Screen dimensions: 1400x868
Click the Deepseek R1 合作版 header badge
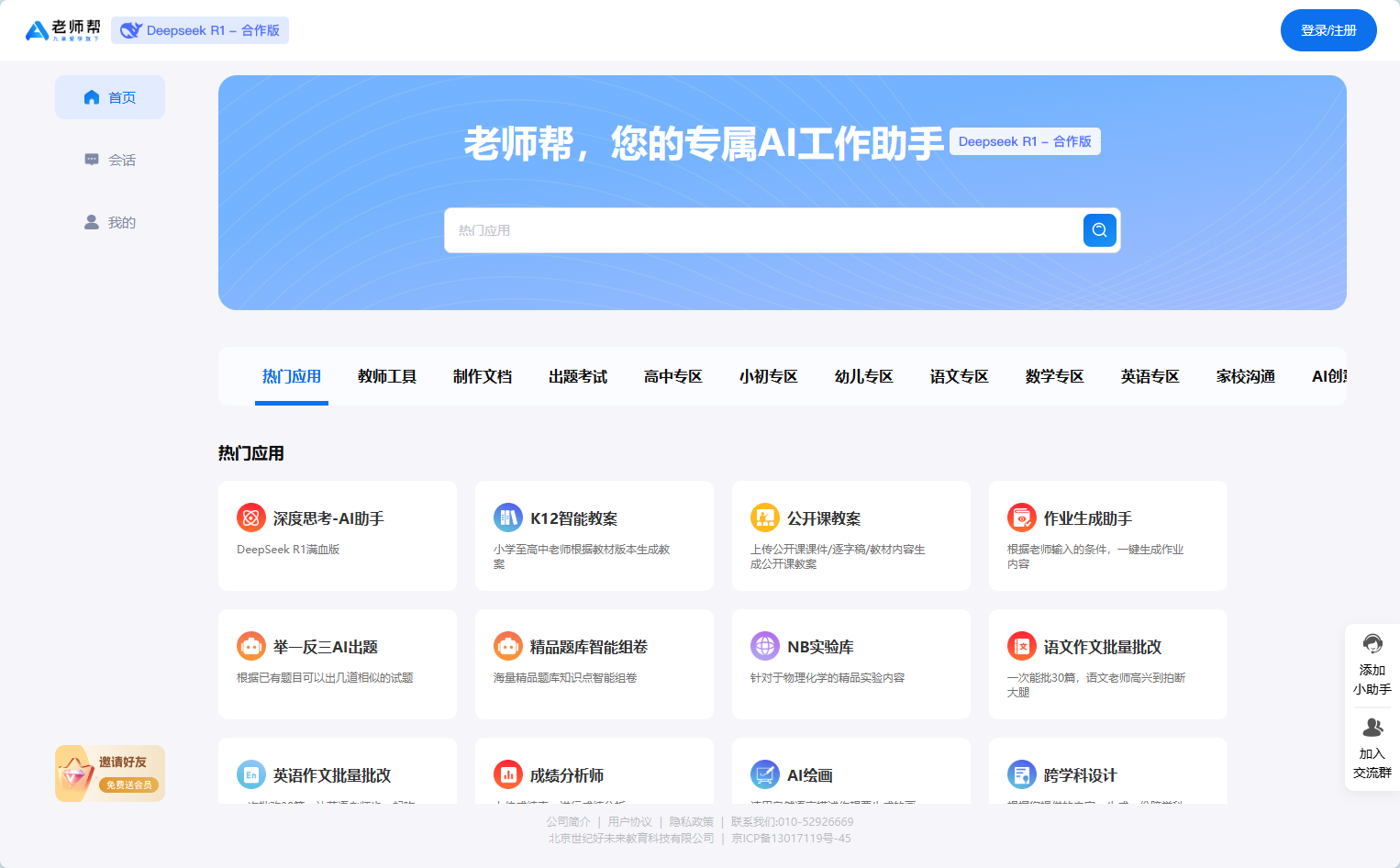click(200, 30)
